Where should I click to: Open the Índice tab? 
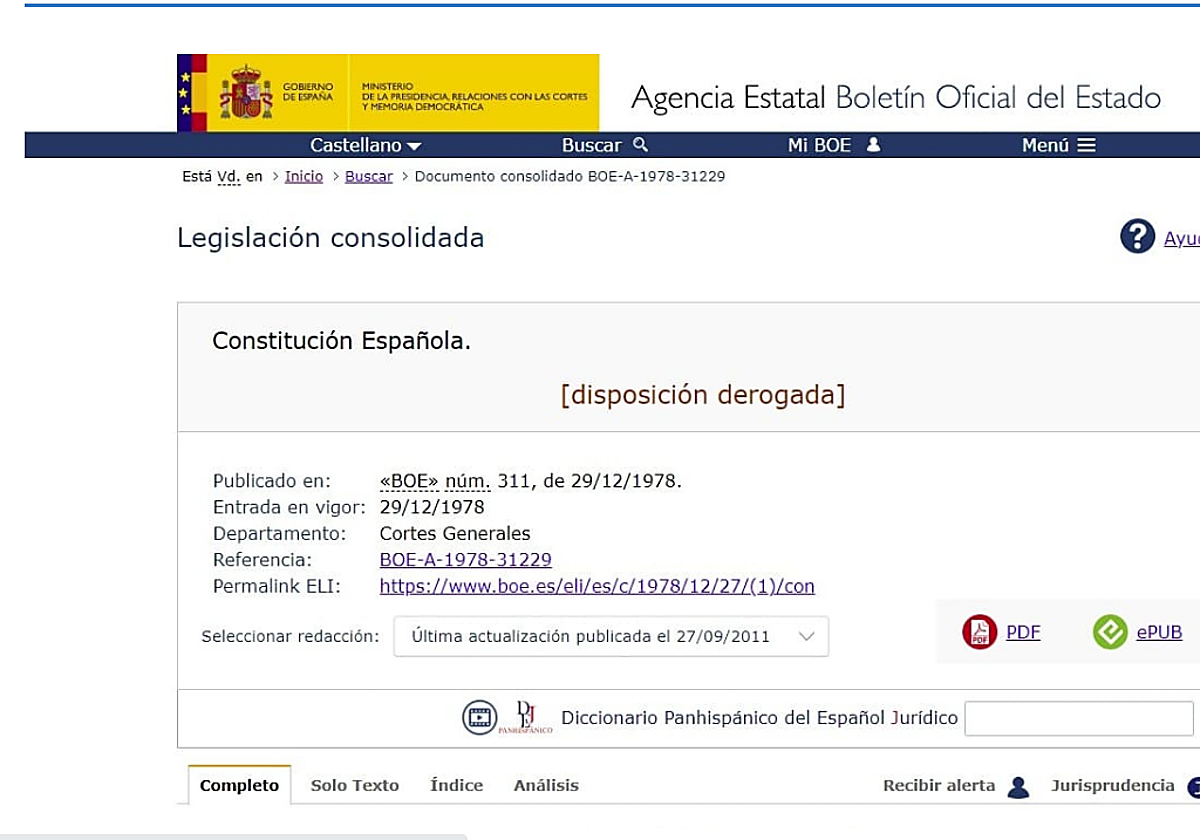[456, 786]
